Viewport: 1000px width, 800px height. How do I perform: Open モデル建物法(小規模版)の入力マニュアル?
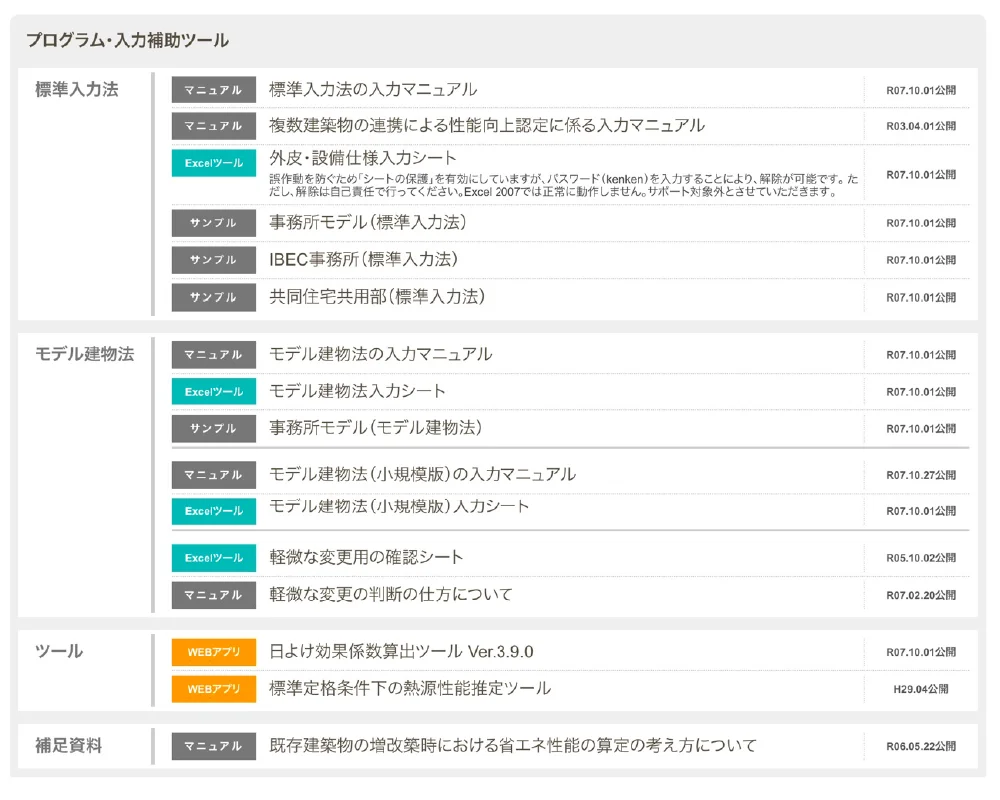point(422,475)
